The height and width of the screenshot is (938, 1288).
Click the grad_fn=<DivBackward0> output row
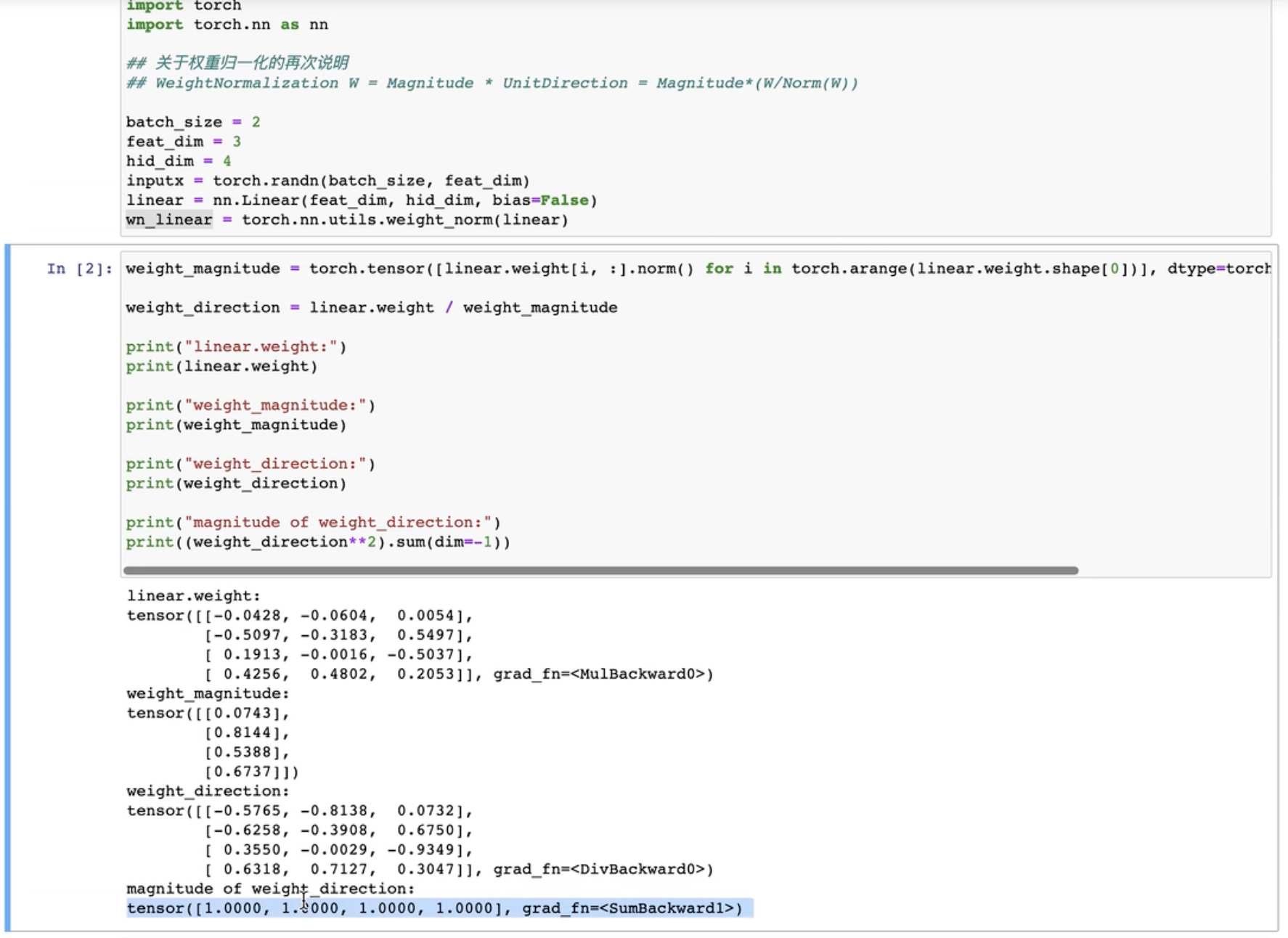[459, 870]
